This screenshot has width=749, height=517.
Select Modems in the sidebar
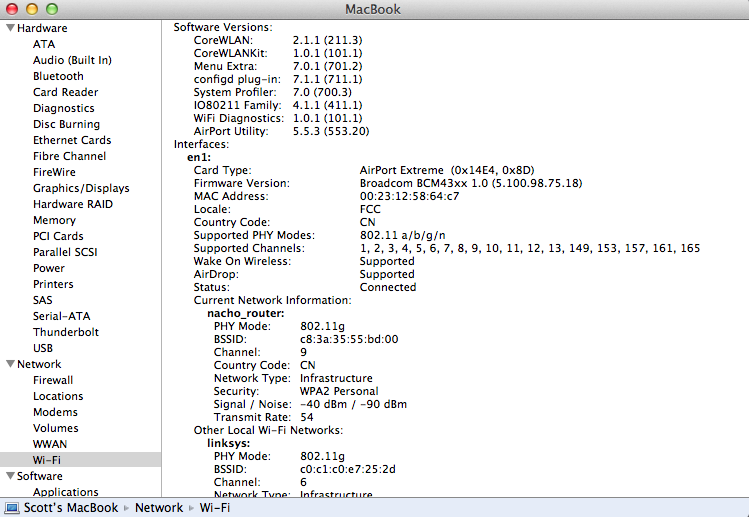[55, 412]
